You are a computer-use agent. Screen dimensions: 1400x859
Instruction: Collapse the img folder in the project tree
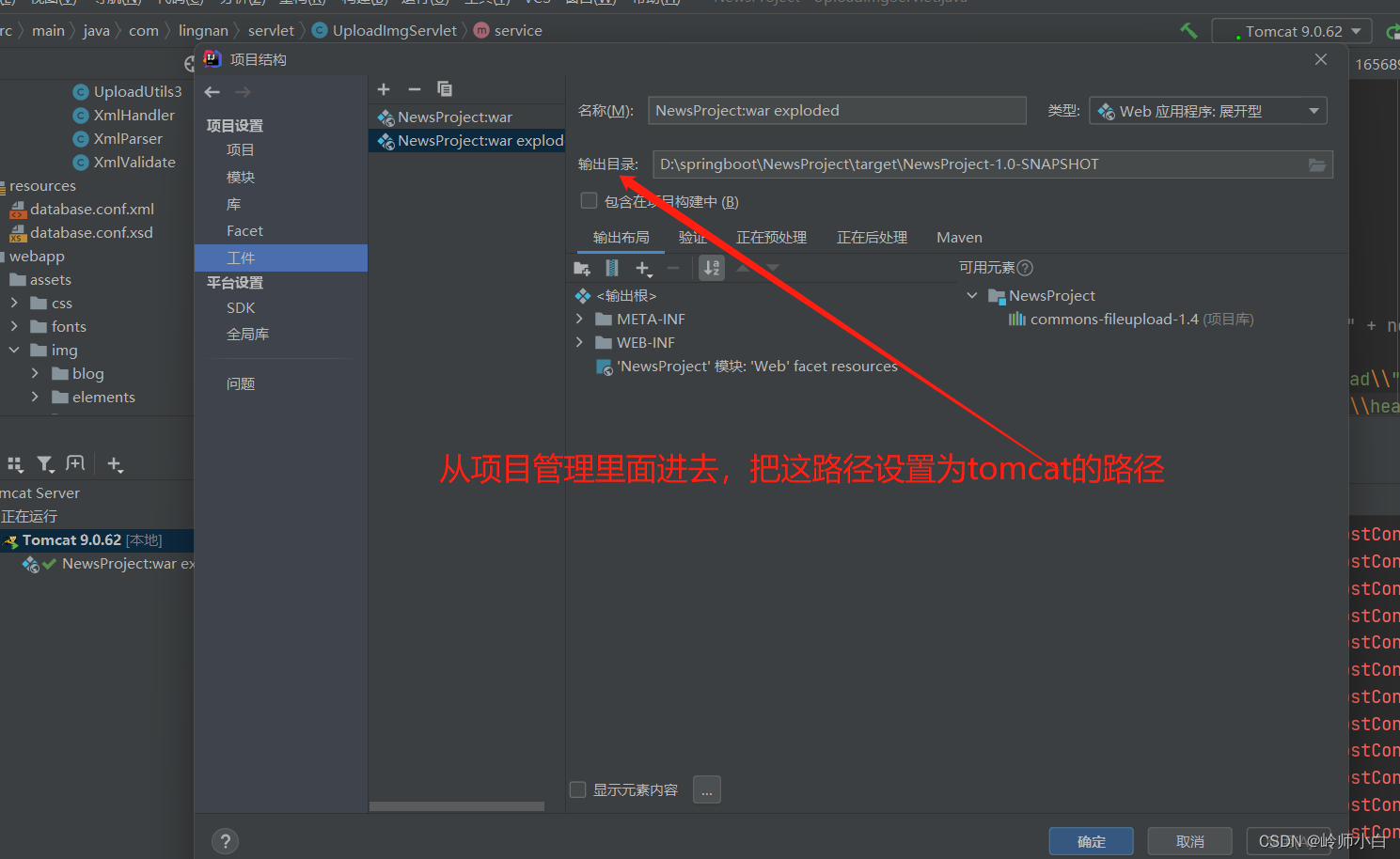[x=14, y=351]
